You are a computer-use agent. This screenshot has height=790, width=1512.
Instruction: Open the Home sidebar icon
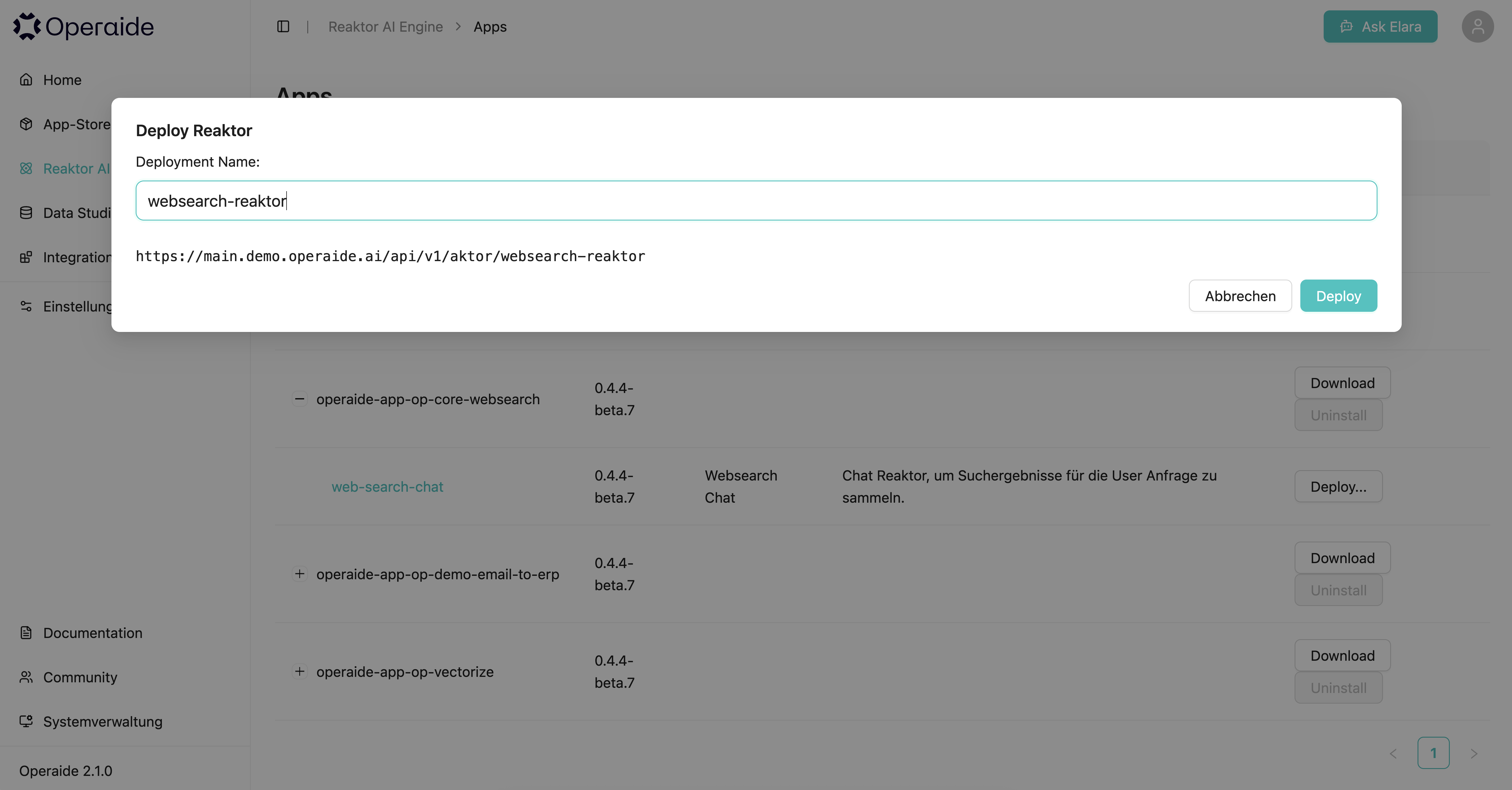tap(26, 79)
